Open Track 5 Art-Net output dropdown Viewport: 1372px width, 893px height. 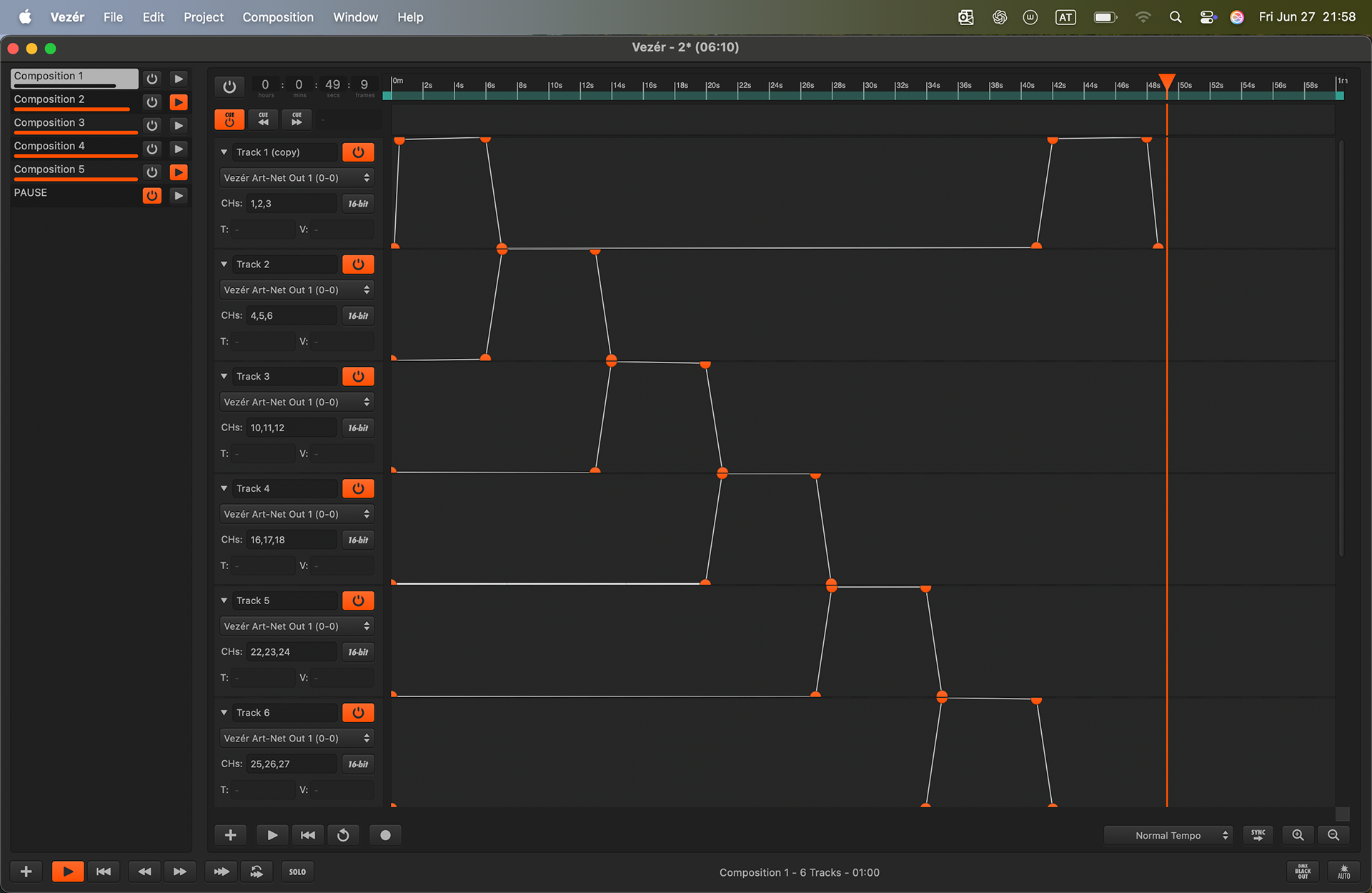[x=297, y=626]
